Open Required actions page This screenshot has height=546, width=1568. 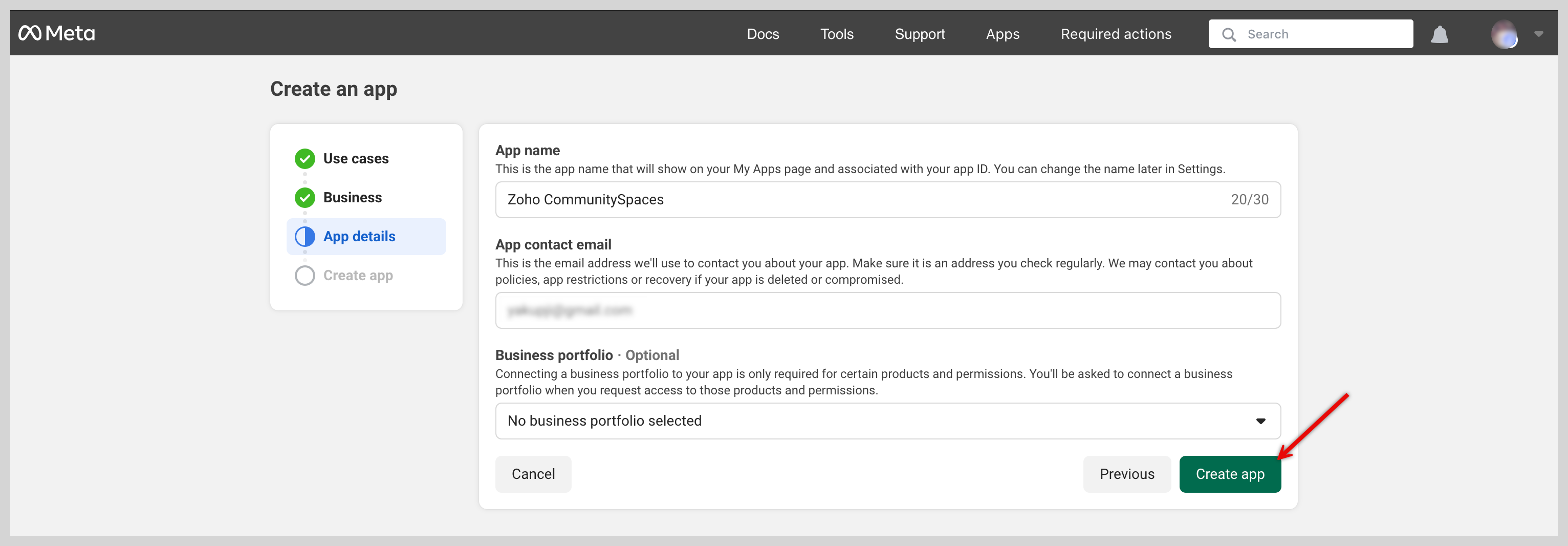point(1115,34)
